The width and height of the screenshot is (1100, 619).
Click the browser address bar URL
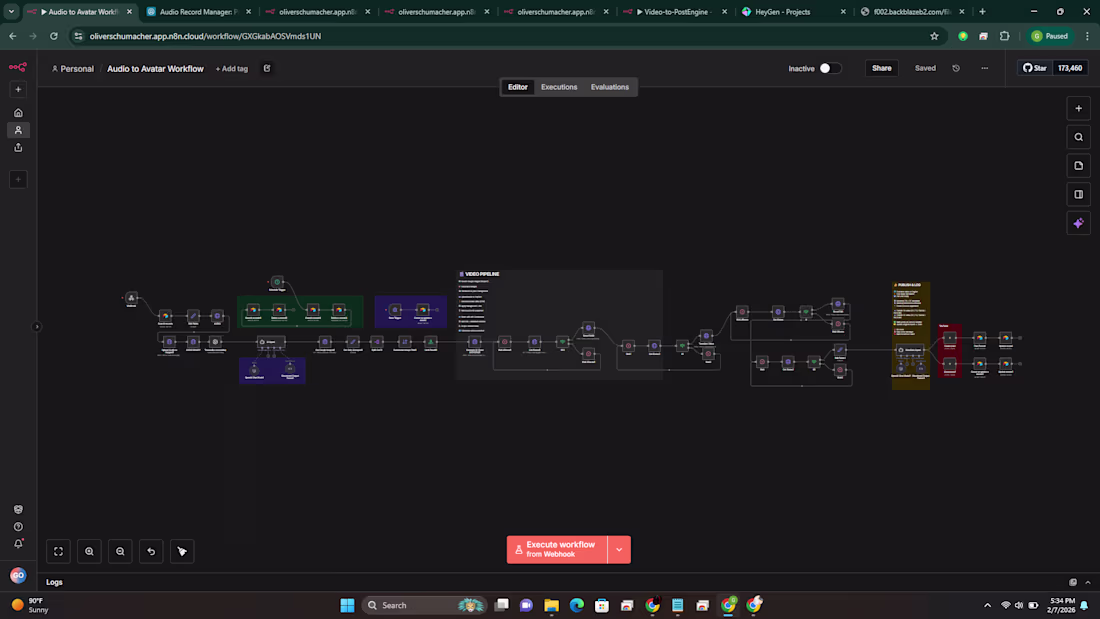pos(206,36)
